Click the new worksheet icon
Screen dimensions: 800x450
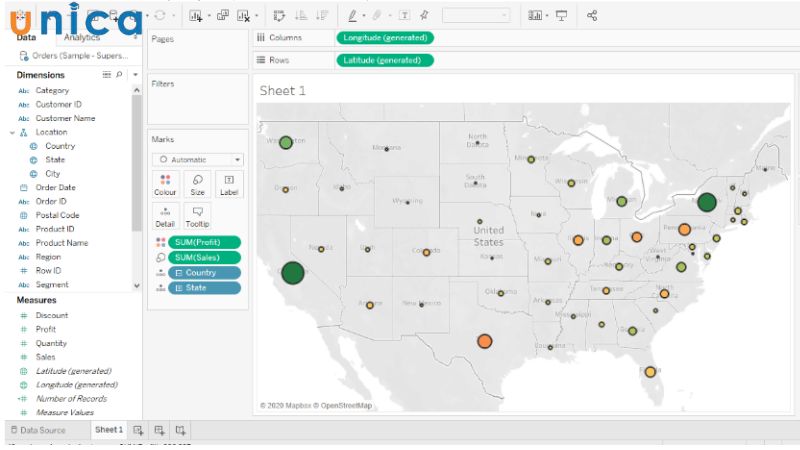[x=139, y=430]
